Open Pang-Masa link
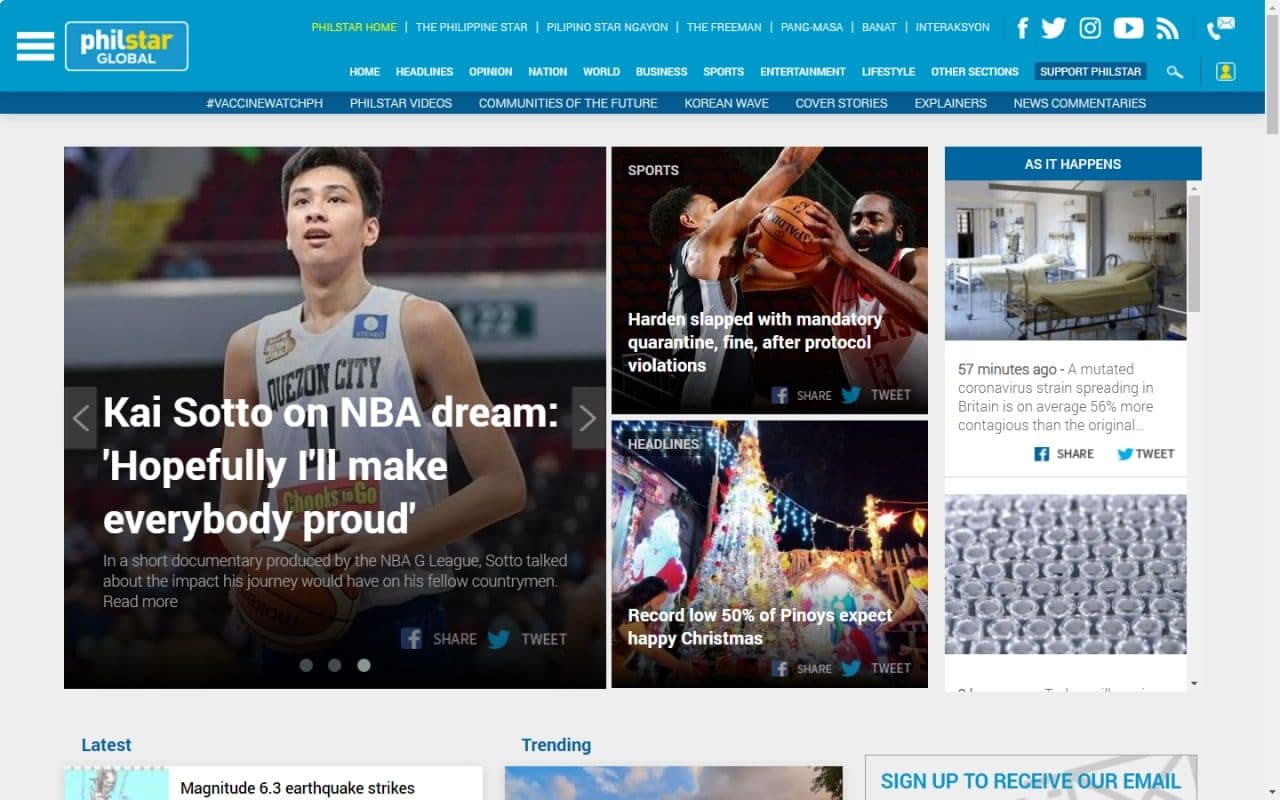 point(812,27)
